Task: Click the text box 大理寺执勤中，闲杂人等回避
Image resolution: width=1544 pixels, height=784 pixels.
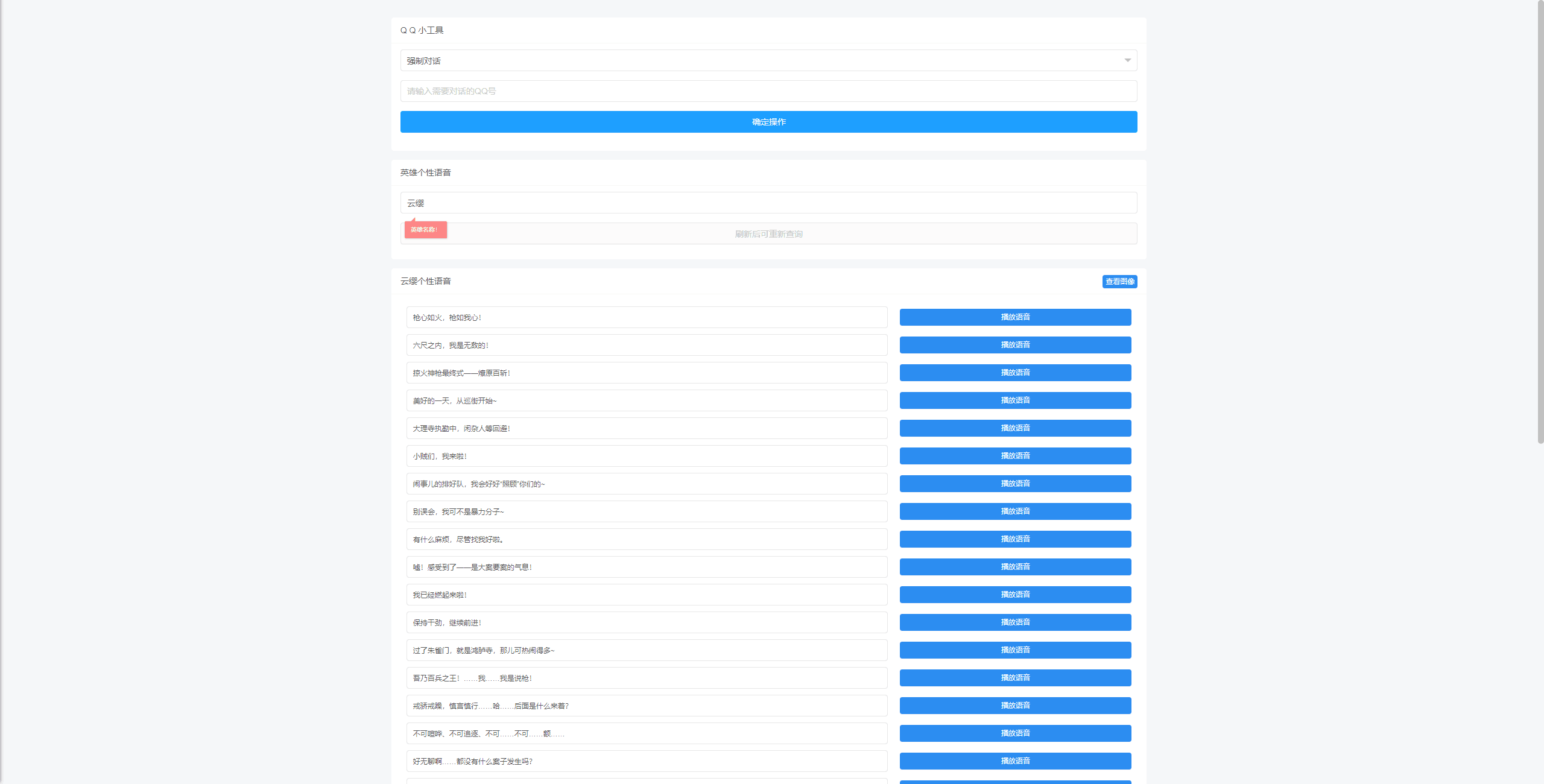Action: [647, 428]
